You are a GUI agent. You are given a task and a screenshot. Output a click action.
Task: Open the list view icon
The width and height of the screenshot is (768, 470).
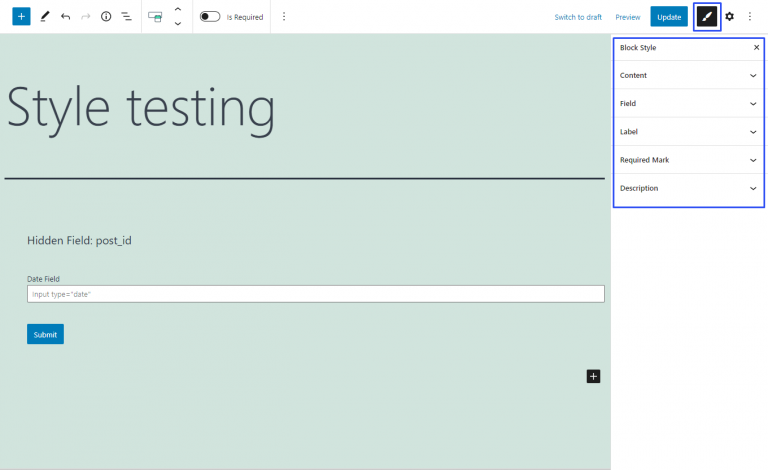pos(126,17)
